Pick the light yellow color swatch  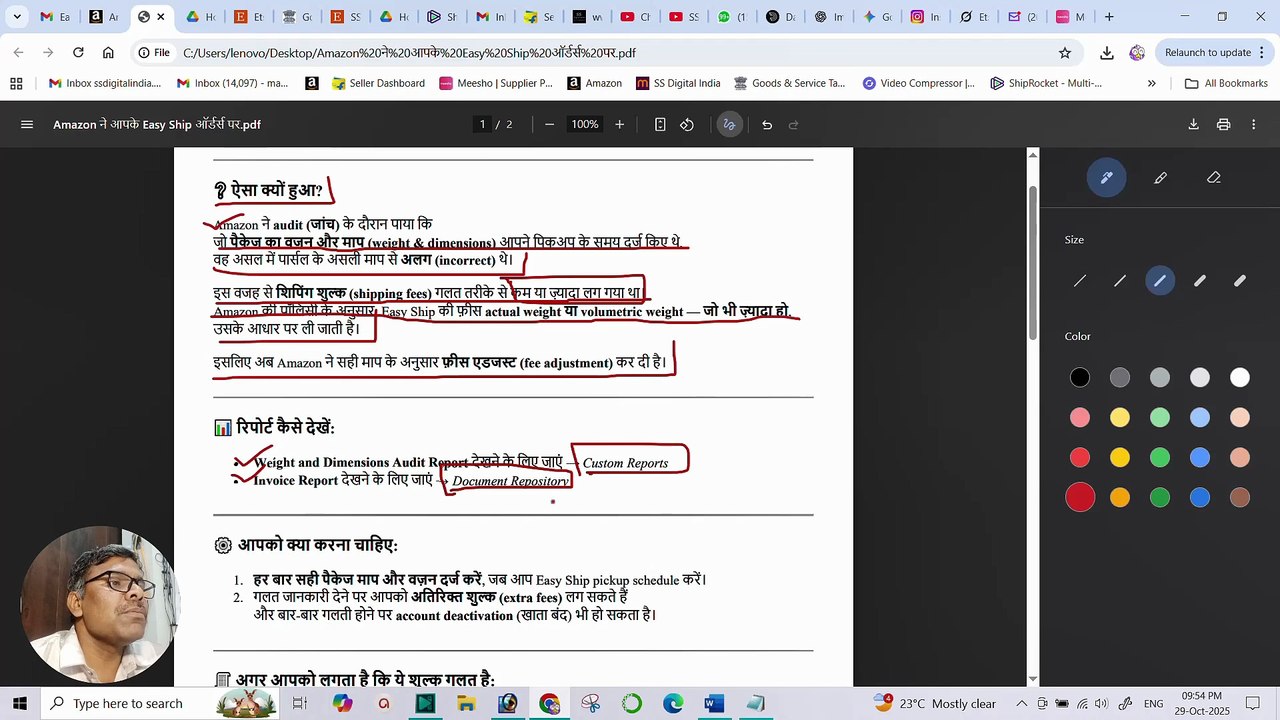(1120, 417)
